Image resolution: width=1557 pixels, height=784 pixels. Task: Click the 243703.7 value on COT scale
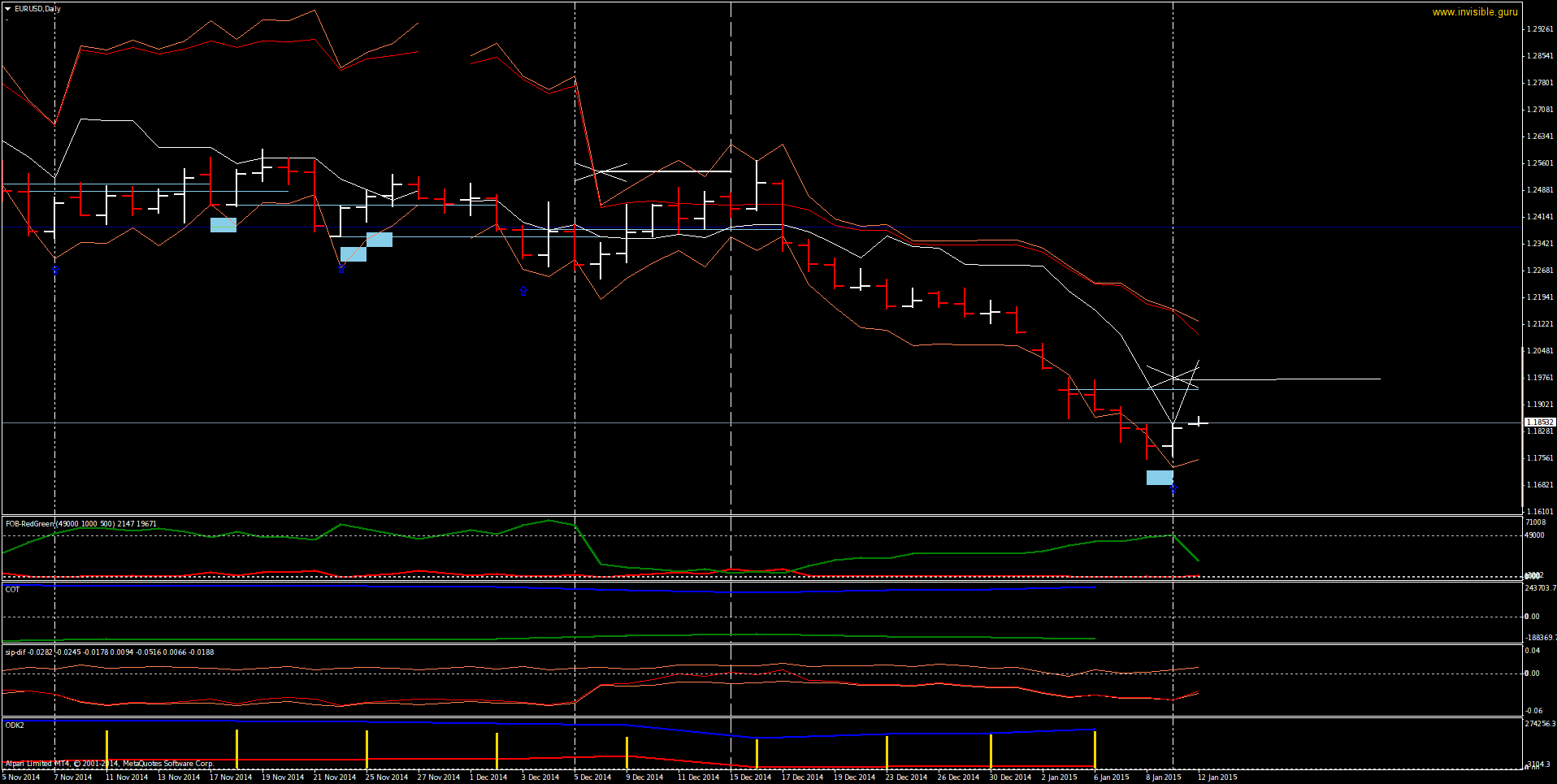1540,588
